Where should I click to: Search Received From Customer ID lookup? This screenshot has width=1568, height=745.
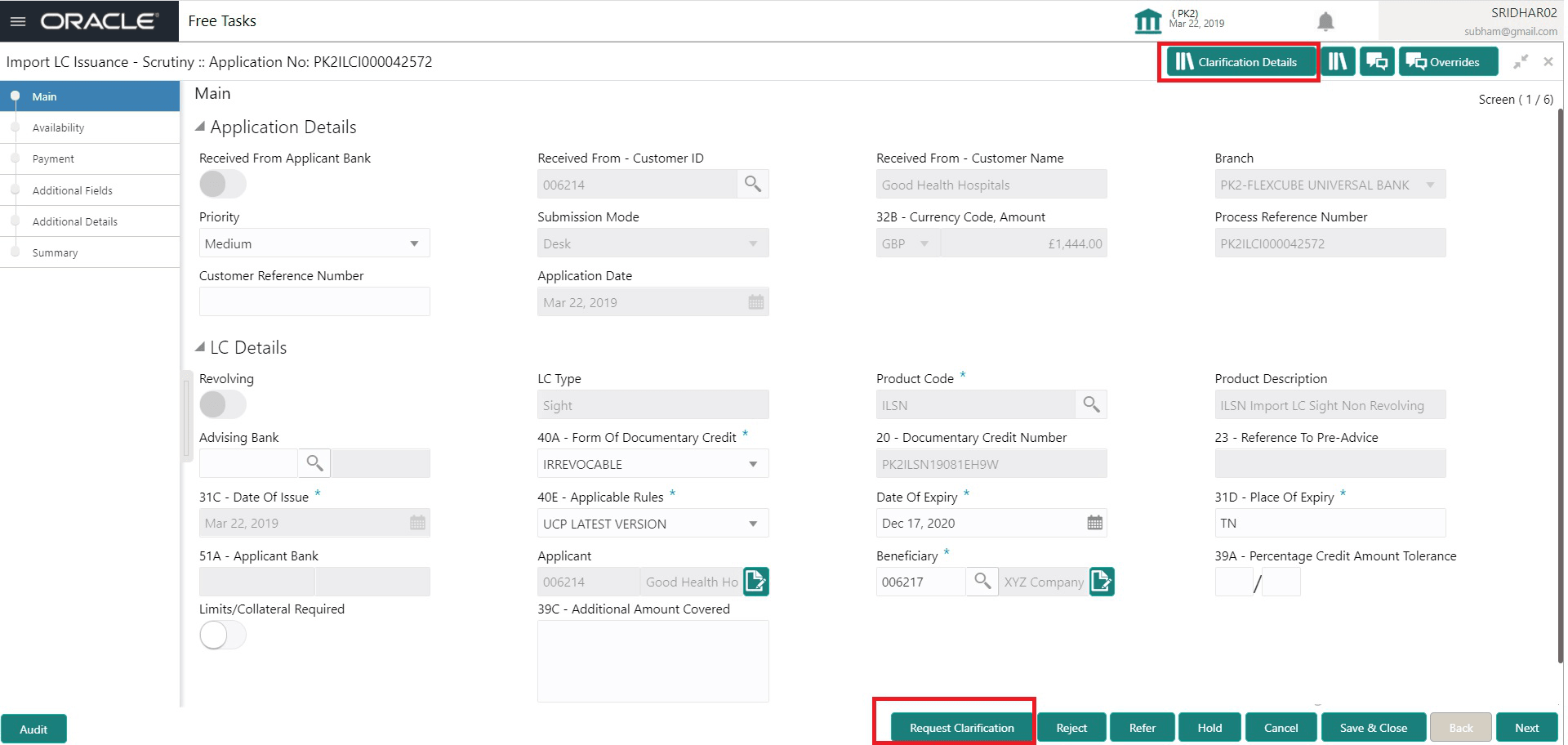(x=753, y=185)
